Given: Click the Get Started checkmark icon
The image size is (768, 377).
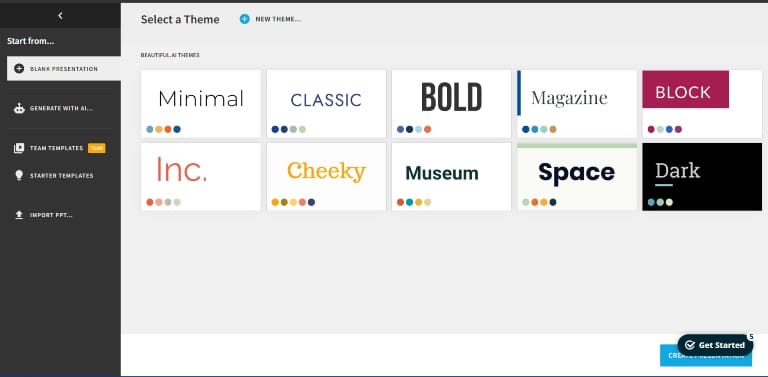Looking at the screenshot, I should coord(690,345).
